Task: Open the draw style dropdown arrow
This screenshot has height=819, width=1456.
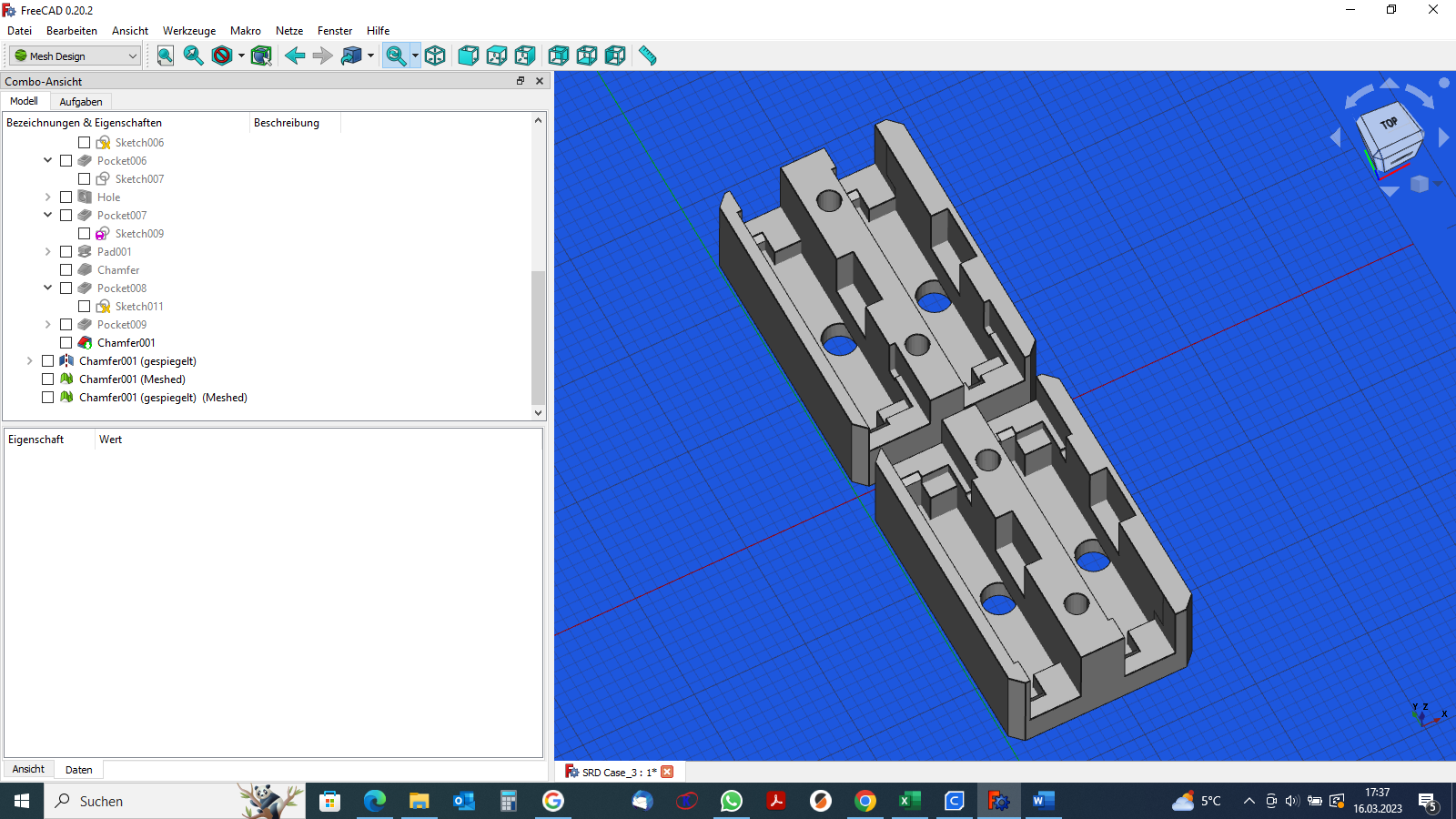Action: (x=241, y=56)
